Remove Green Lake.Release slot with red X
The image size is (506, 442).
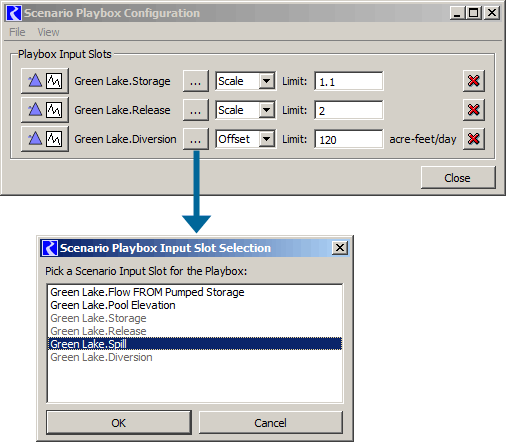474,110
